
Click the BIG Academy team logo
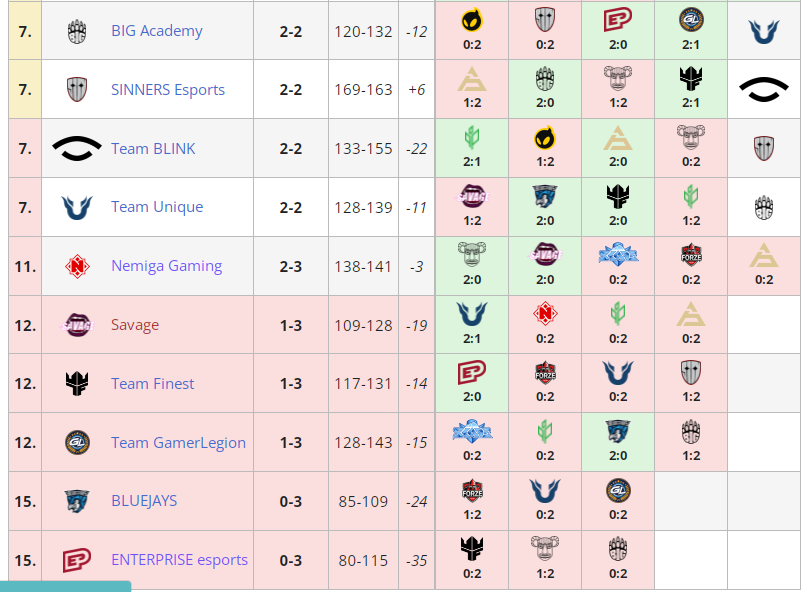click(x=77, y=31)
